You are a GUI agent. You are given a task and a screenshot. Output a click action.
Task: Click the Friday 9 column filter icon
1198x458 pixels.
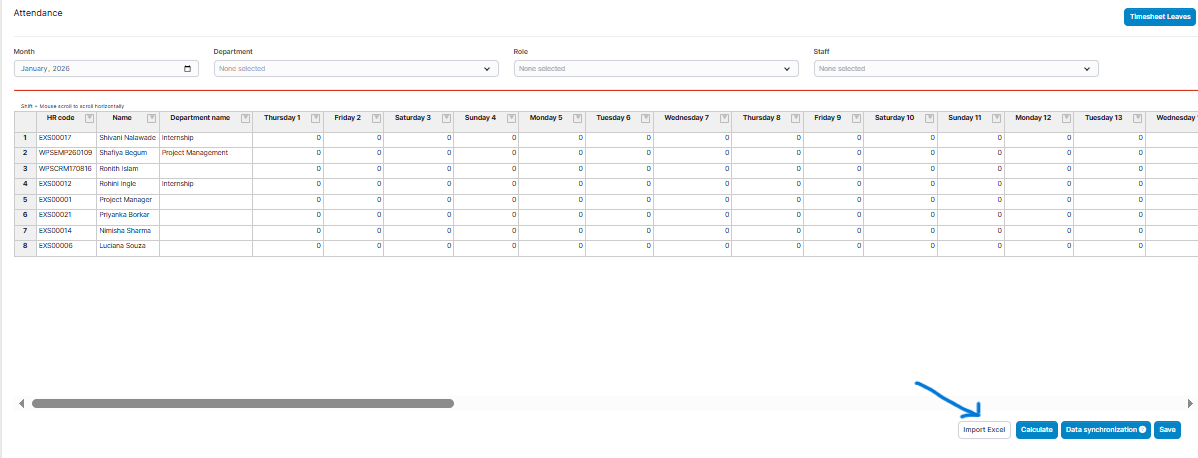tap(856, 118)
